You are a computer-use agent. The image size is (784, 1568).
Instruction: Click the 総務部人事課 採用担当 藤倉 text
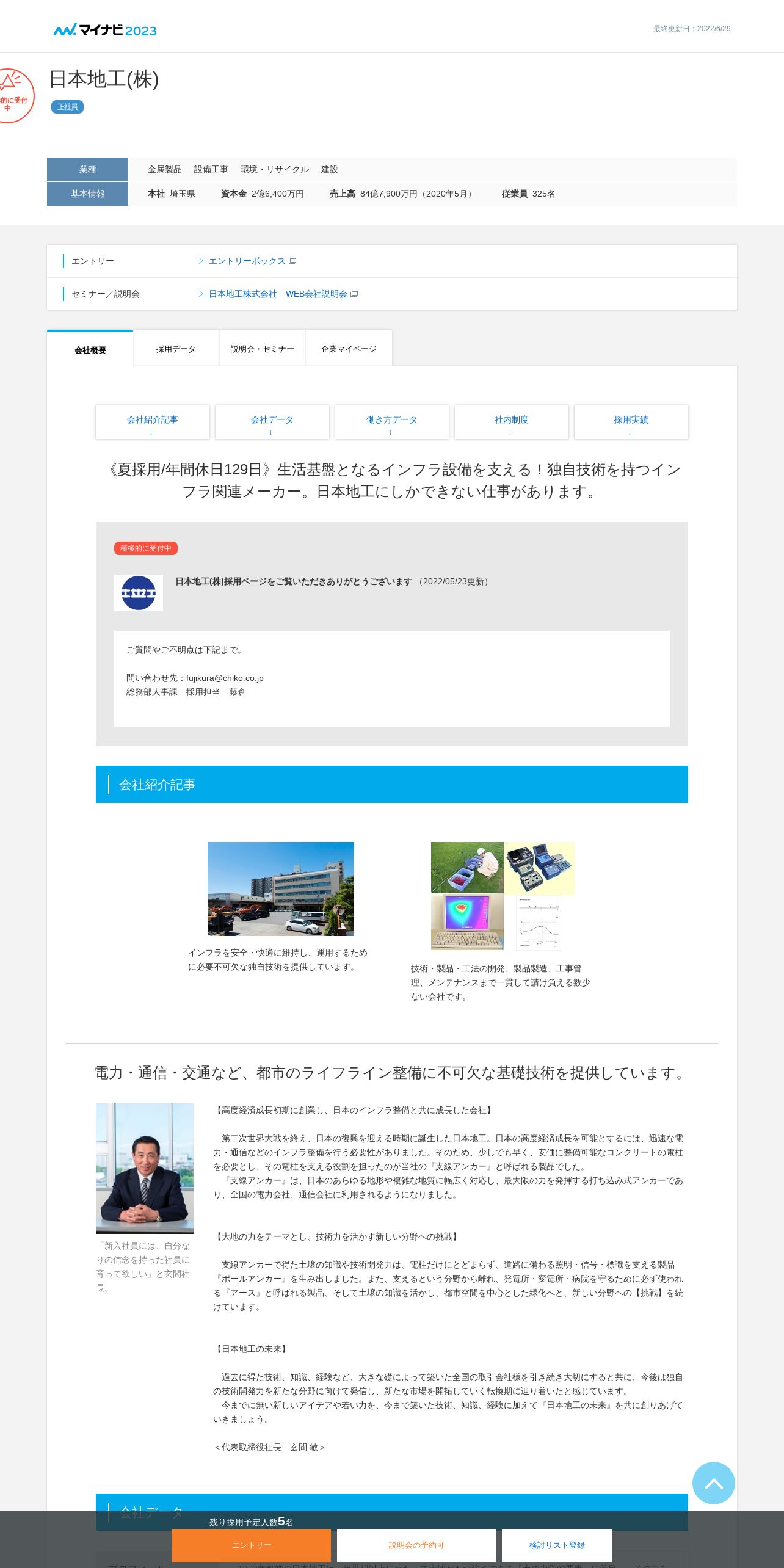point(186,692)
